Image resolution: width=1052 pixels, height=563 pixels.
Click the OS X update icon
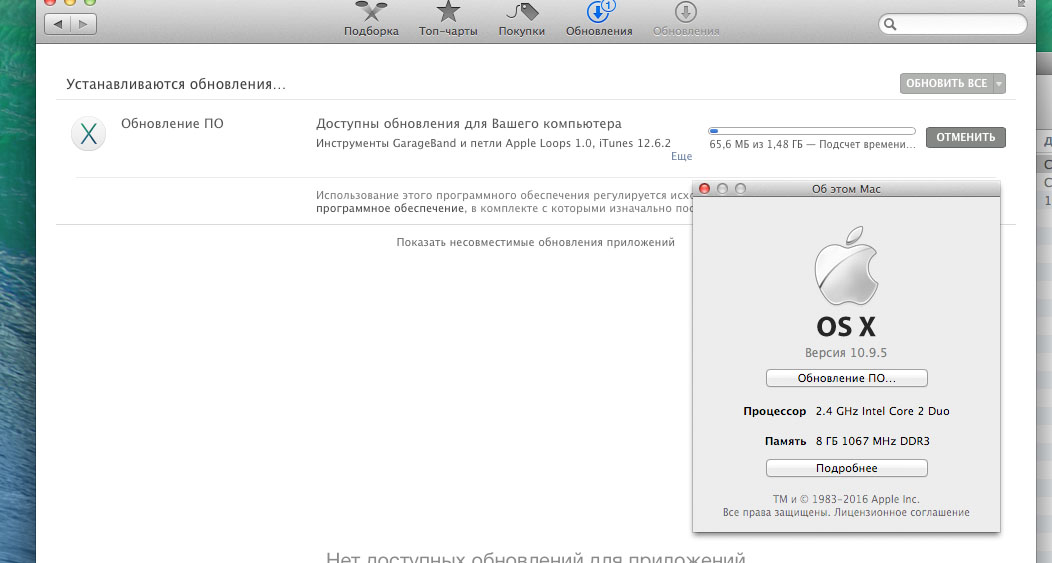point(89,134)
